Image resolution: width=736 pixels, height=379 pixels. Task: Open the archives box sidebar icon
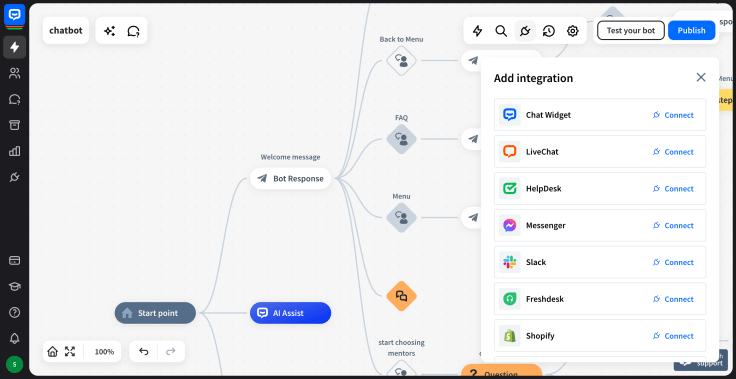15,125
